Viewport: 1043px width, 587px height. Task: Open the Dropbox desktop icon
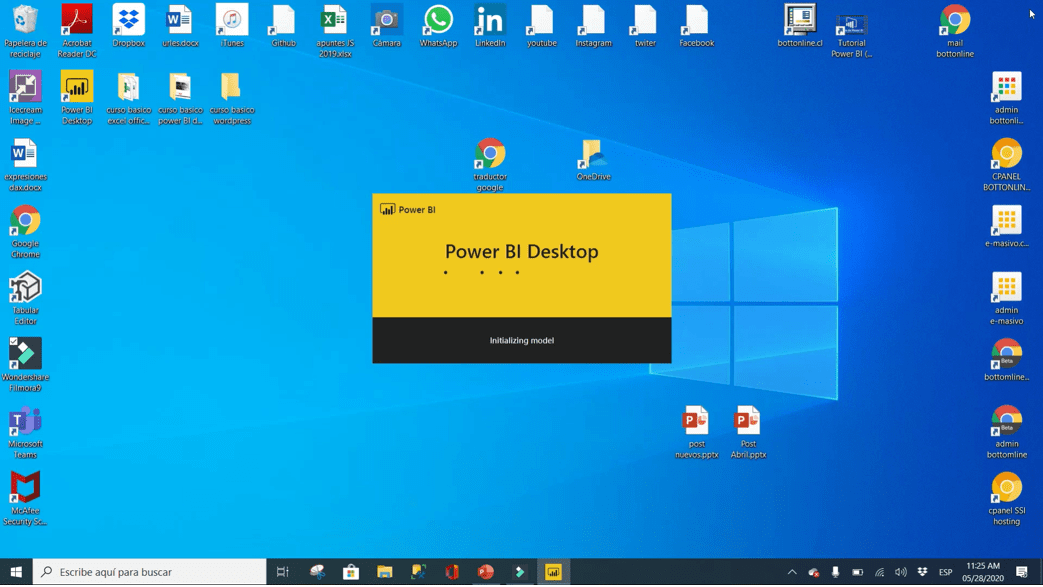(x=128, y=22)
